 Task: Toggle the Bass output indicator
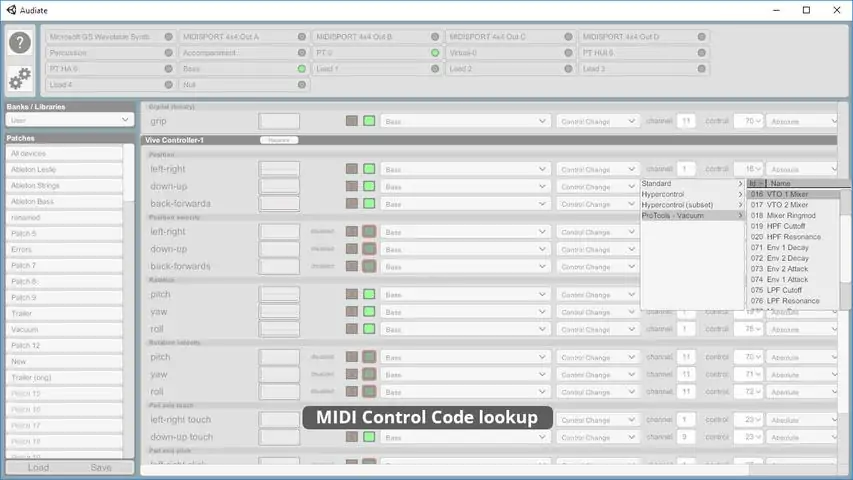(301, 69)
